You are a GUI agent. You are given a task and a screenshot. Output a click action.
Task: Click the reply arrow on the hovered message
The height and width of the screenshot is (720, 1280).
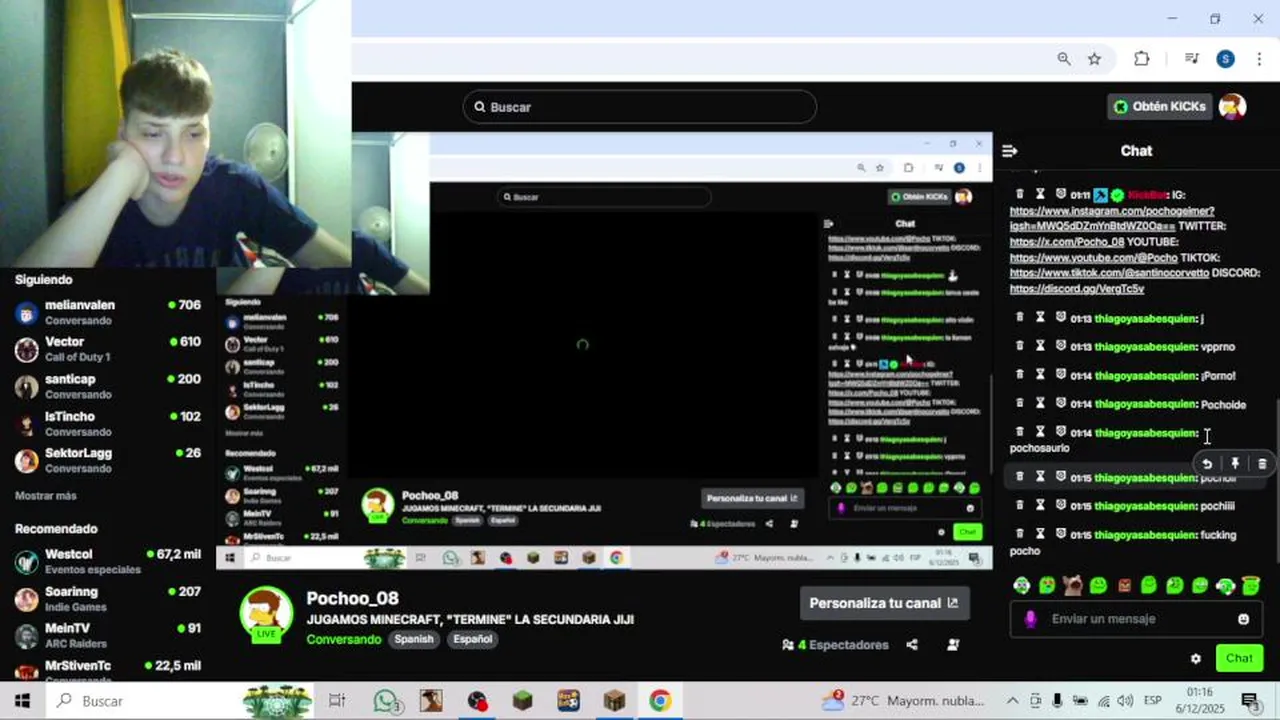(x=1207, y=464)
